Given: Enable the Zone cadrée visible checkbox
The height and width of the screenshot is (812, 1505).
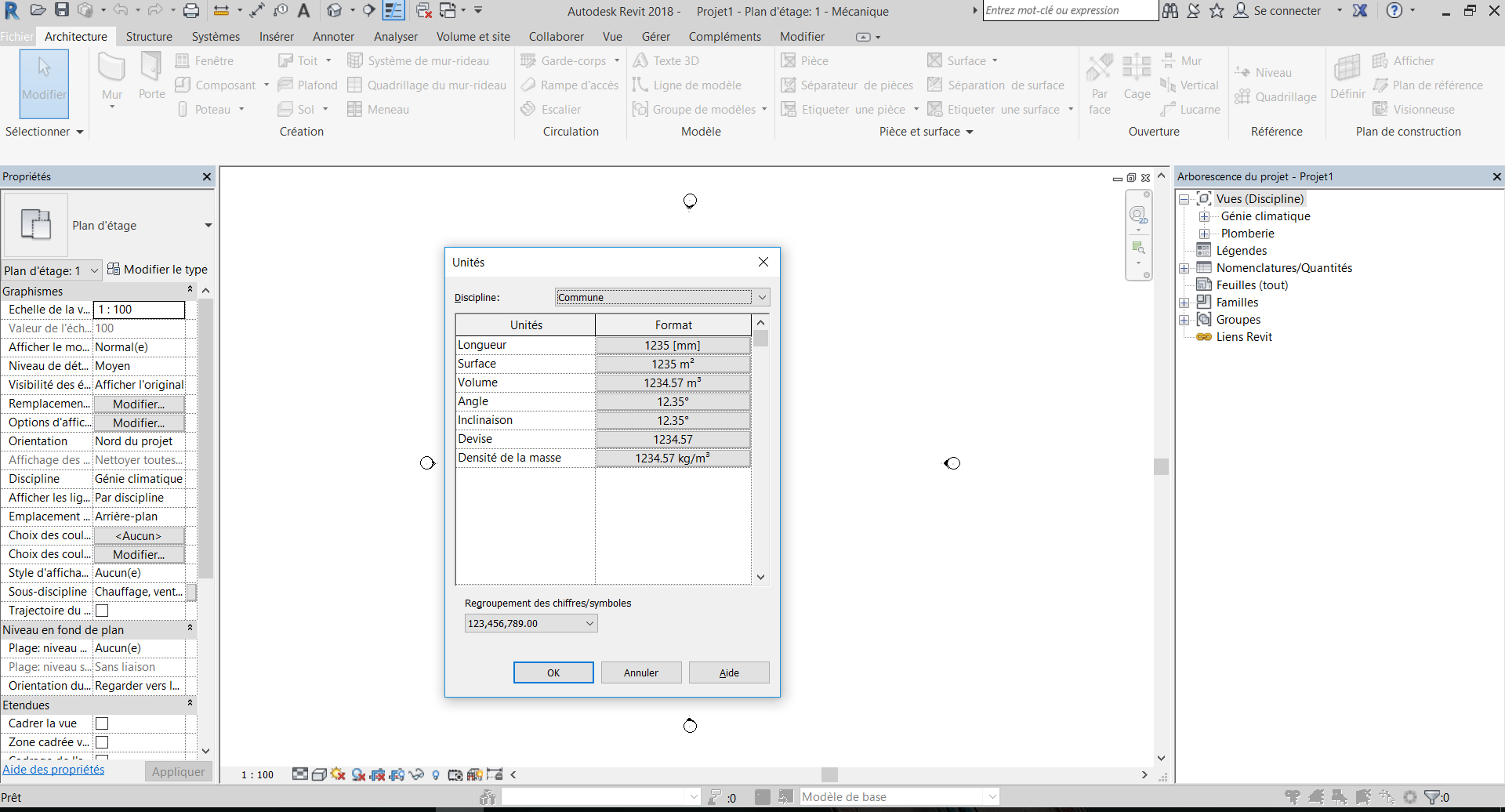Looking at the screenshot, I should pyautogui.click(x=102, y=742).
